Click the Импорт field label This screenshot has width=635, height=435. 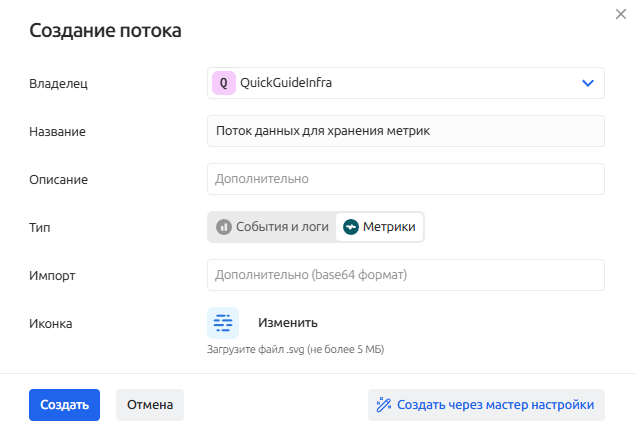pyautogui.click(x=52, y=275)
